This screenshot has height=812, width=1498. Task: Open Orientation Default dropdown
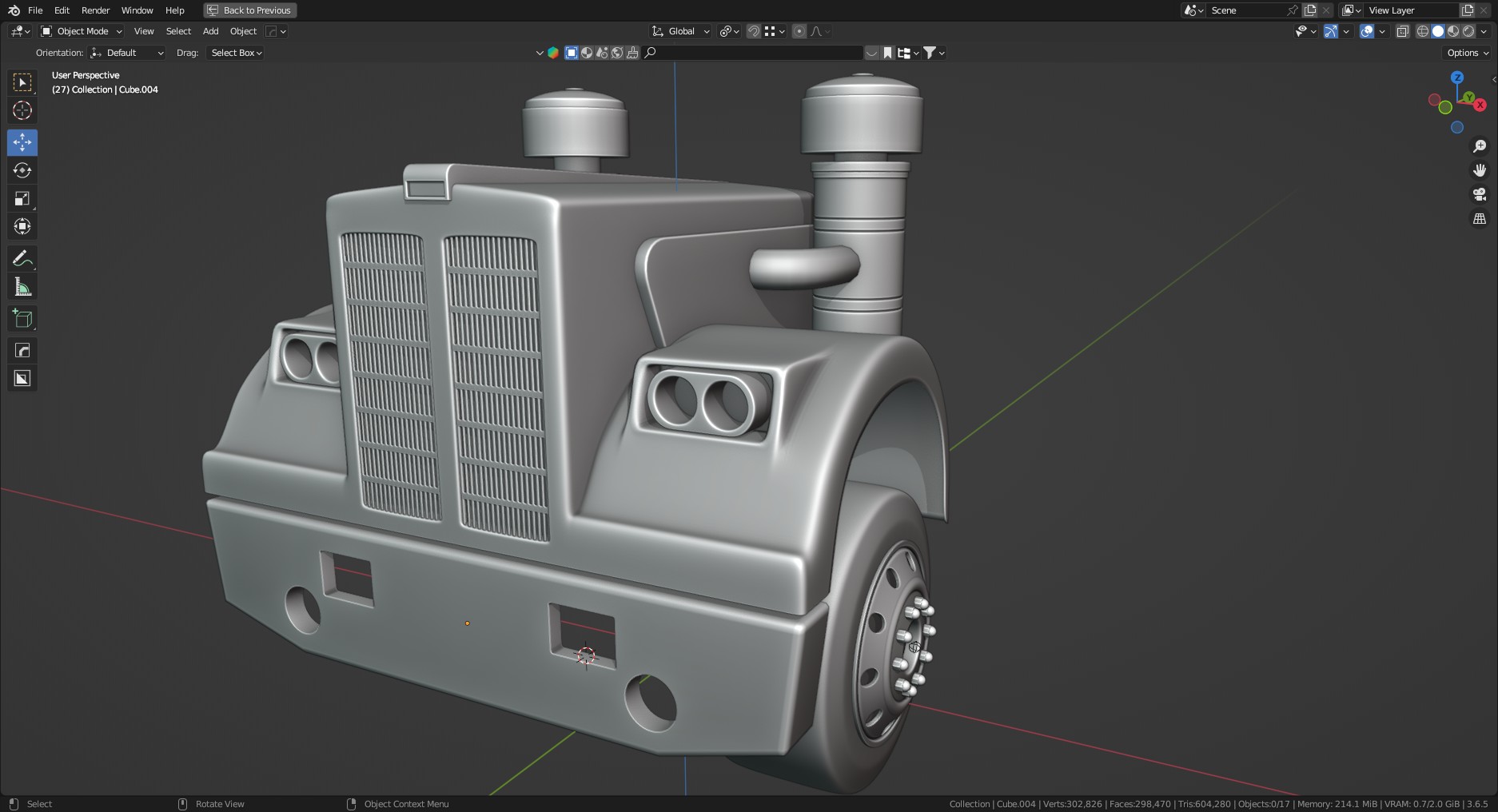click(x=128, y=53)
